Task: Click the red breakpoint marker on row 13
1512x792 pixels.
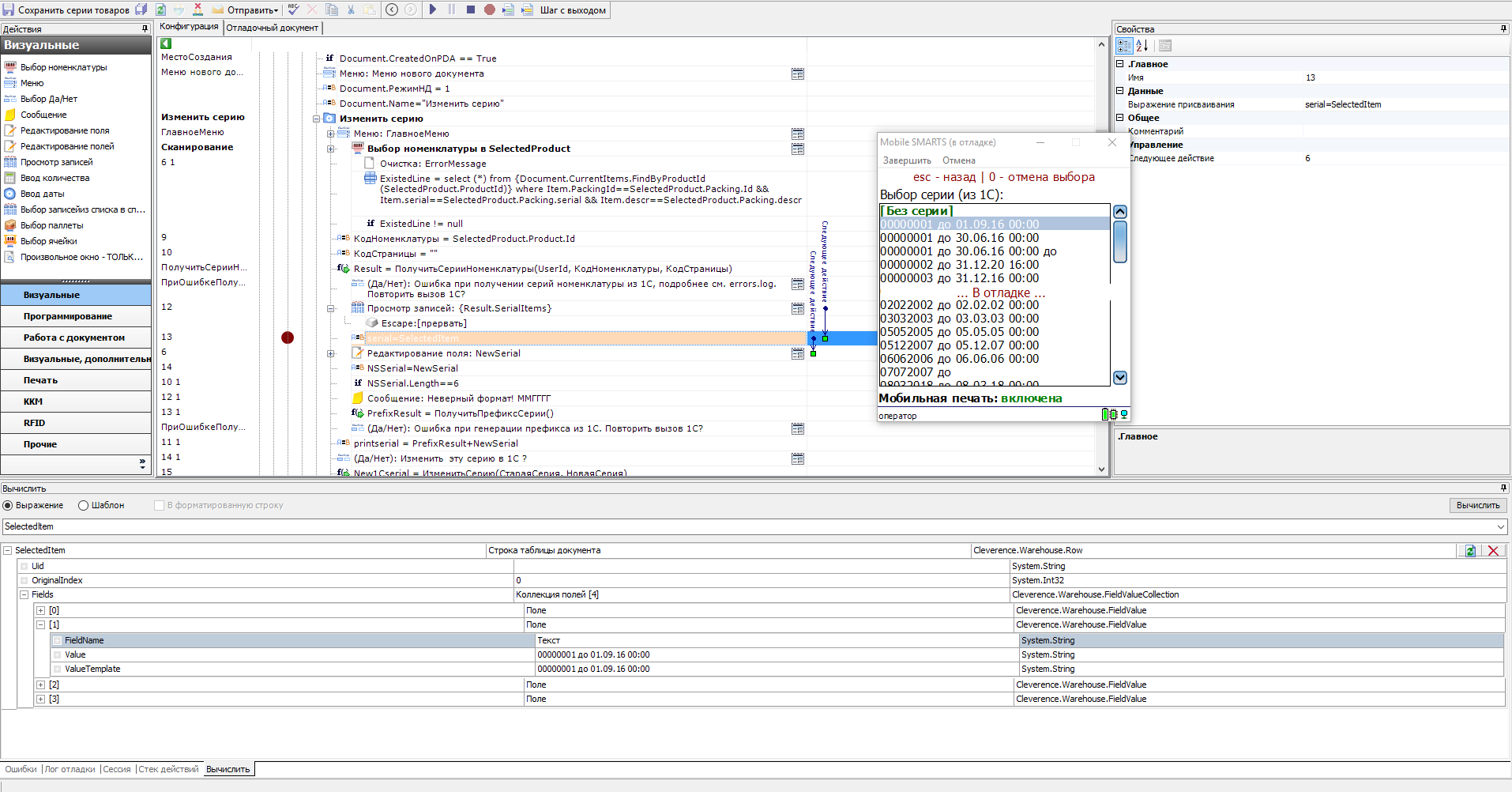Action: point(288,338)
